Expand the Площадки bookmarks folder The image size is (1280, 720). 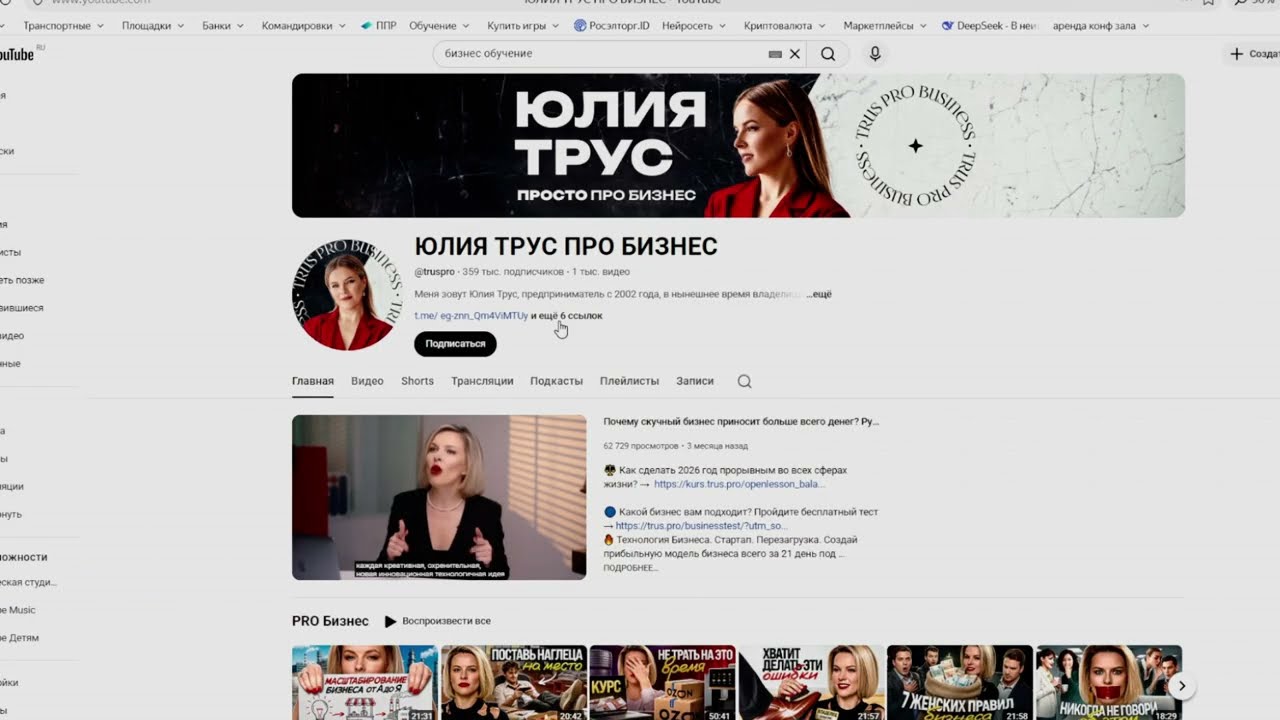153,26
